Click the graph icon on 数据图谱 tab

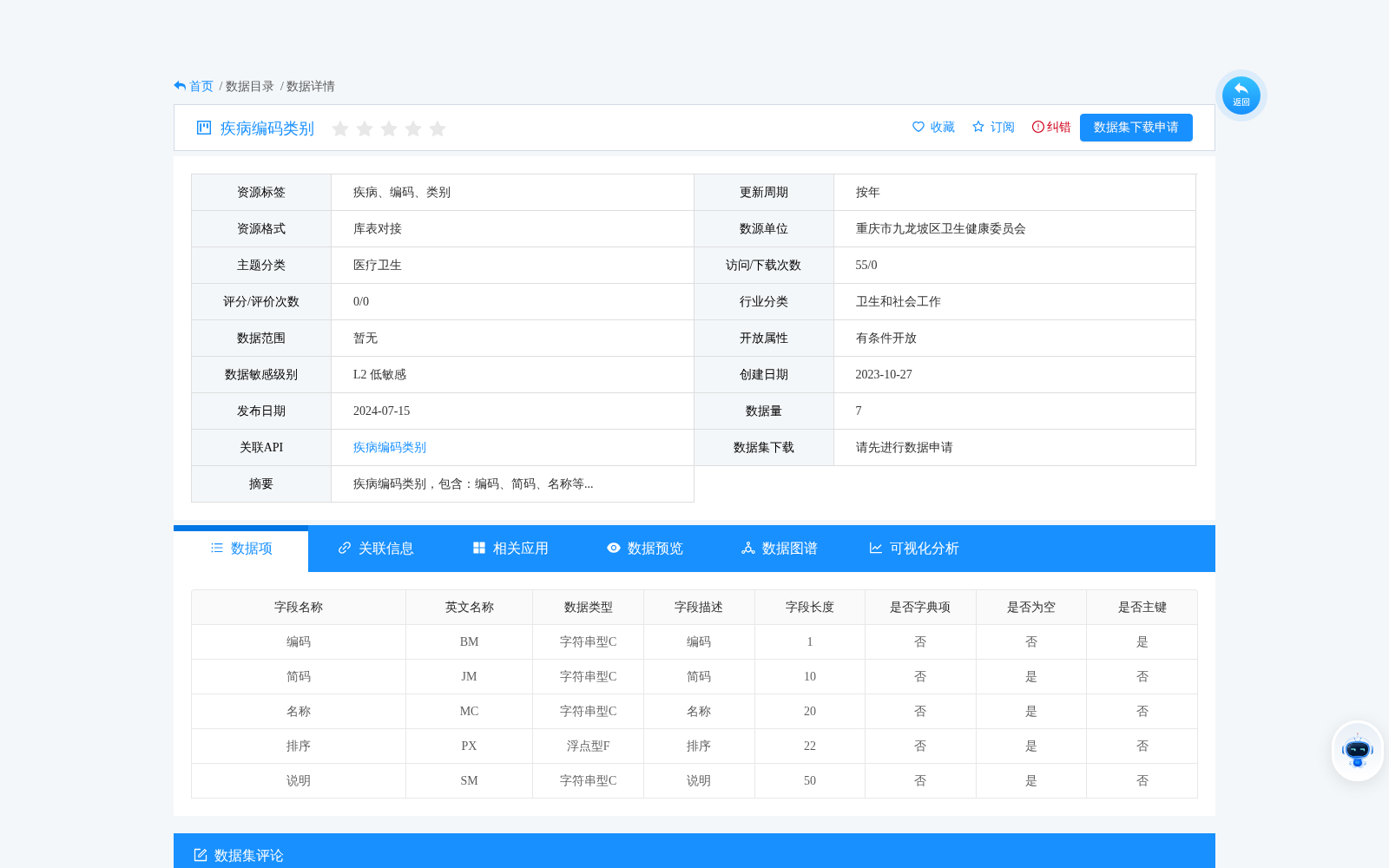[x=748, y=548]
